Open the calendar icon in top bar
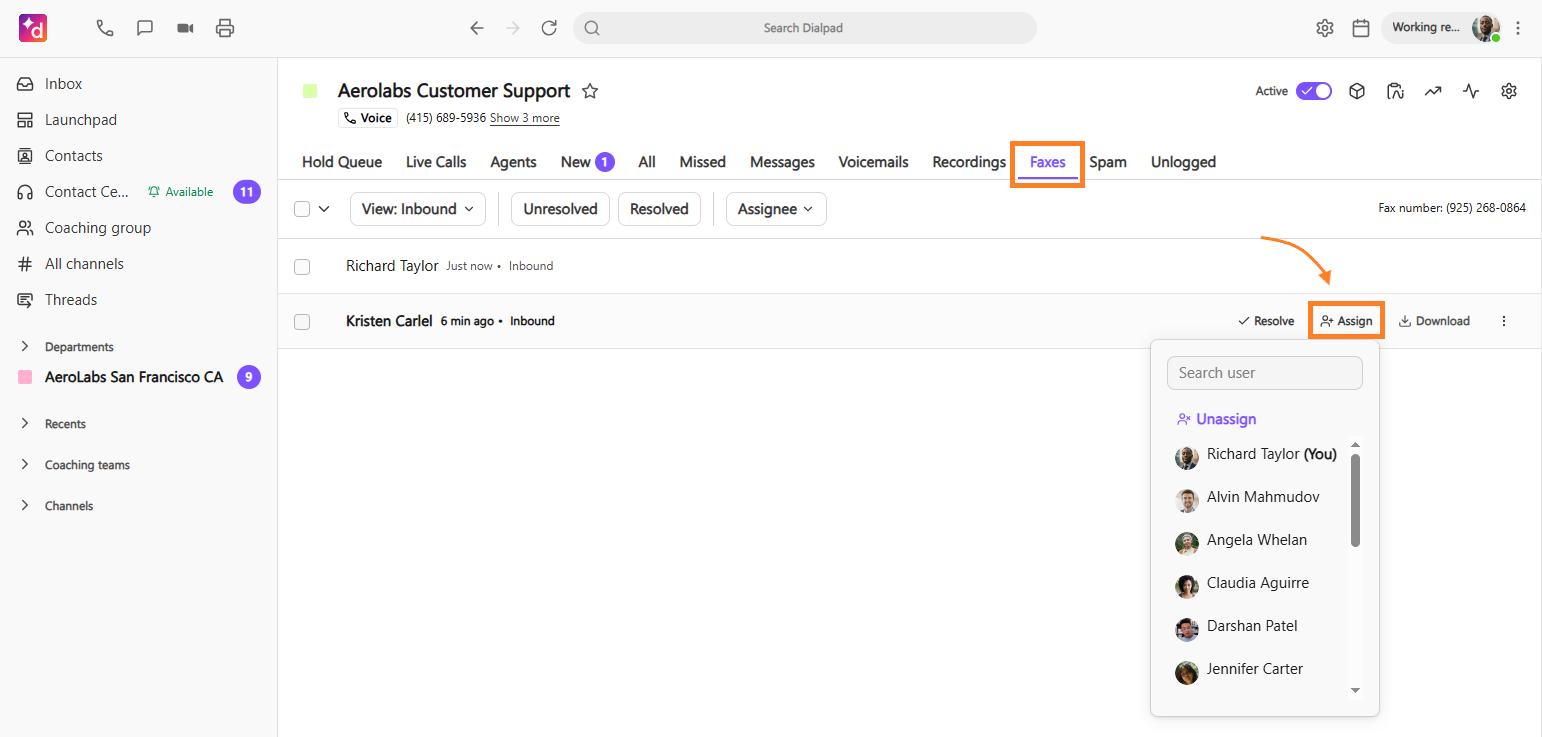The height and width of the screenshot is (737, 1542). pos(1361,28)
